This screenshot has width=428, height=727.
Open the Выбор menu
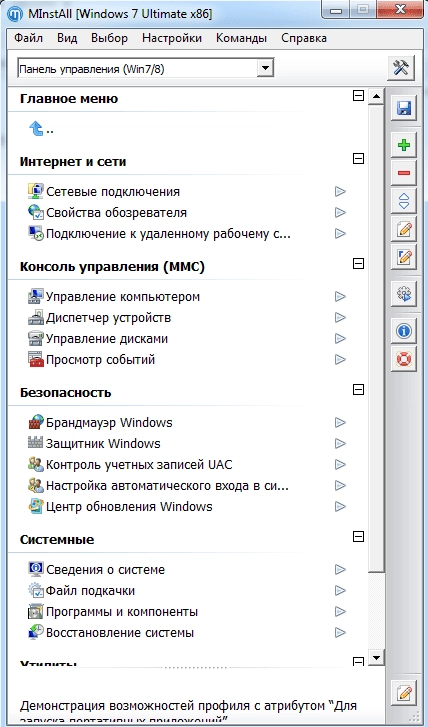click(x=109, y=38)
